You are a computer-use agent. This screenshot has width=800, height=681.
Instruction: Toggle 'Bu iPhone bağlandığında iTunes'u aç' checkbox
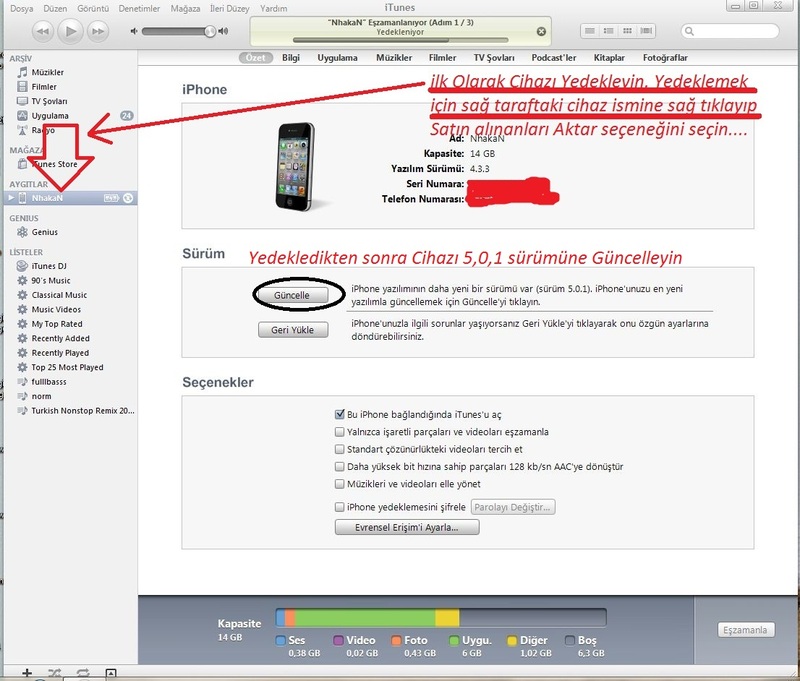340,412
